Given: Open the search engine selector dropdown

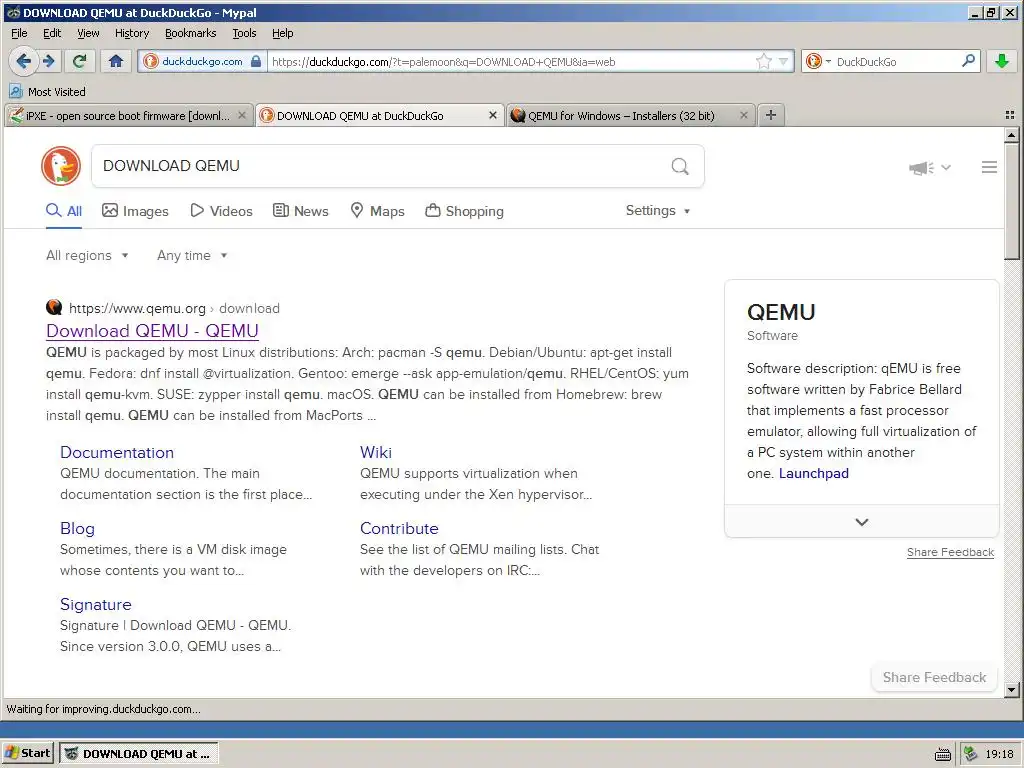Looking at the screenshot, I should click(818, 61).
